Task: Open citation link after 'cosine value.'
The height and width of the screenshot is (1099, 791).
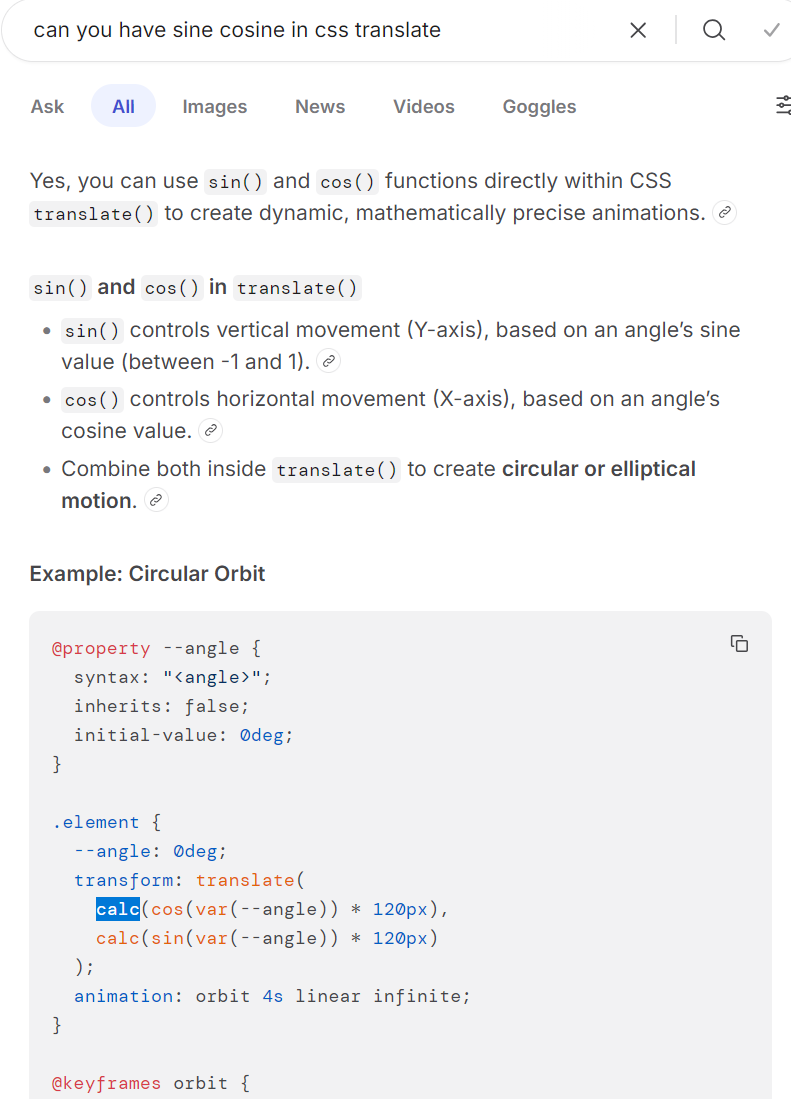Action: (210, 431)
